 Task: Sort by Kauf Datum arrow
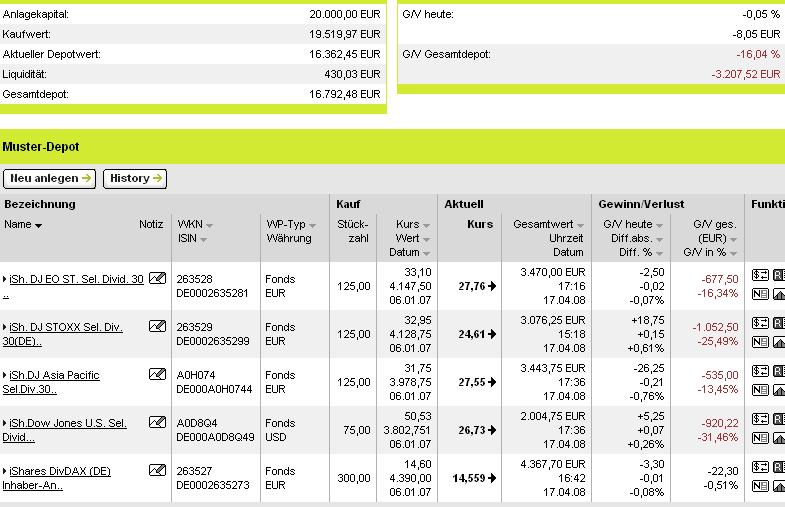click(426, 254)
